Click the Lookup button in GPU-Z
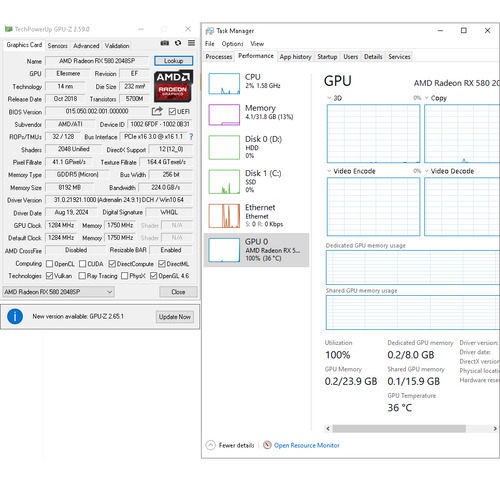The image size is (500, 480). pos(173,61)
